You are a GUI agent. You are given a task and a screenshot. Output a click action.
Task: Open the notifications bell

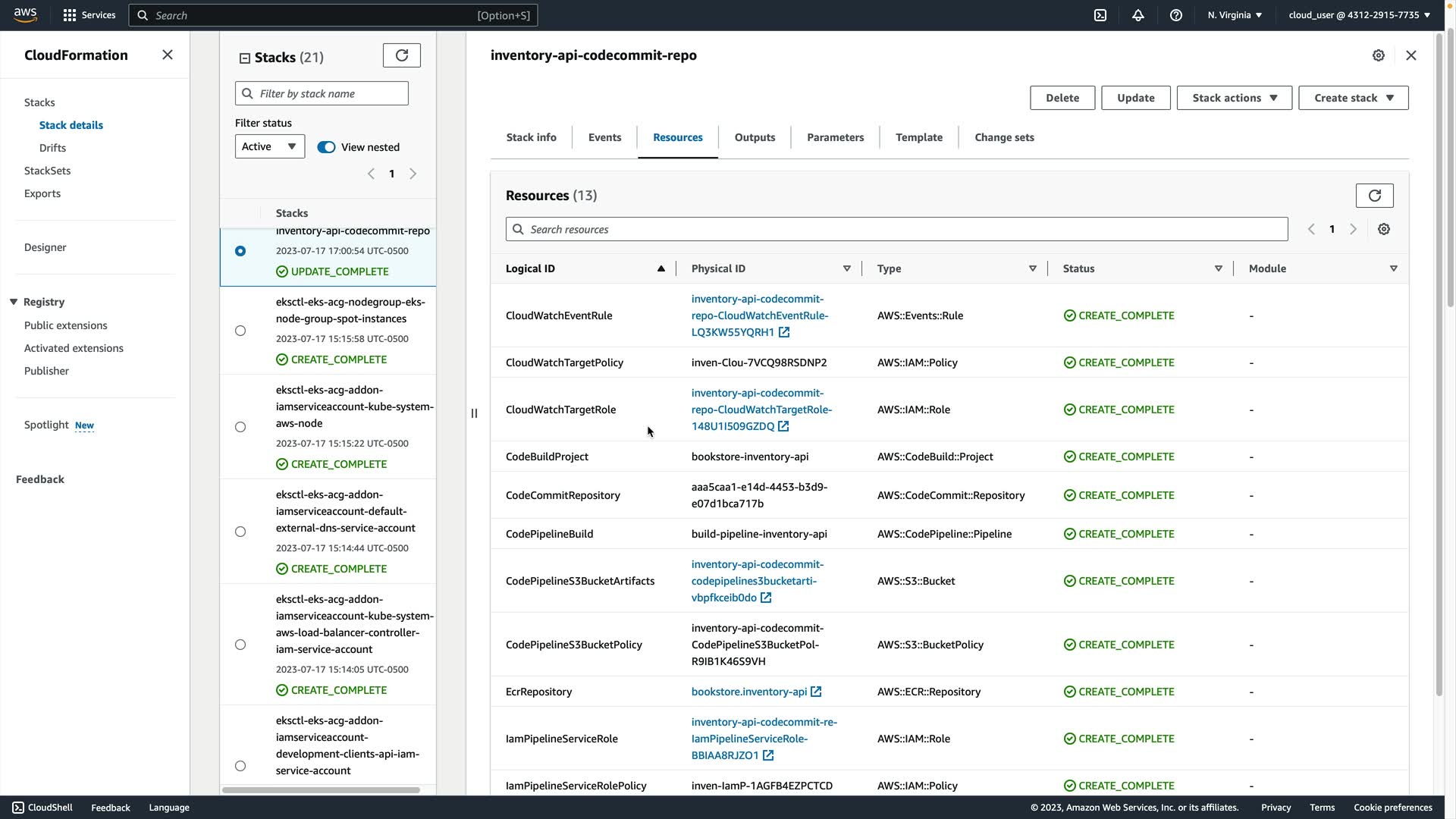[x=1137, y=15]
